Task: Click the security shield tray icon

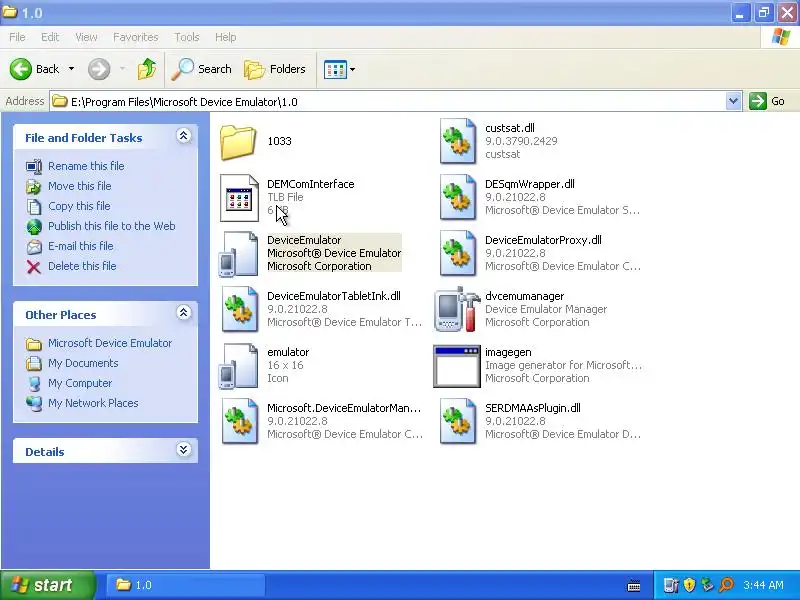Action: [x=689, y=585]
